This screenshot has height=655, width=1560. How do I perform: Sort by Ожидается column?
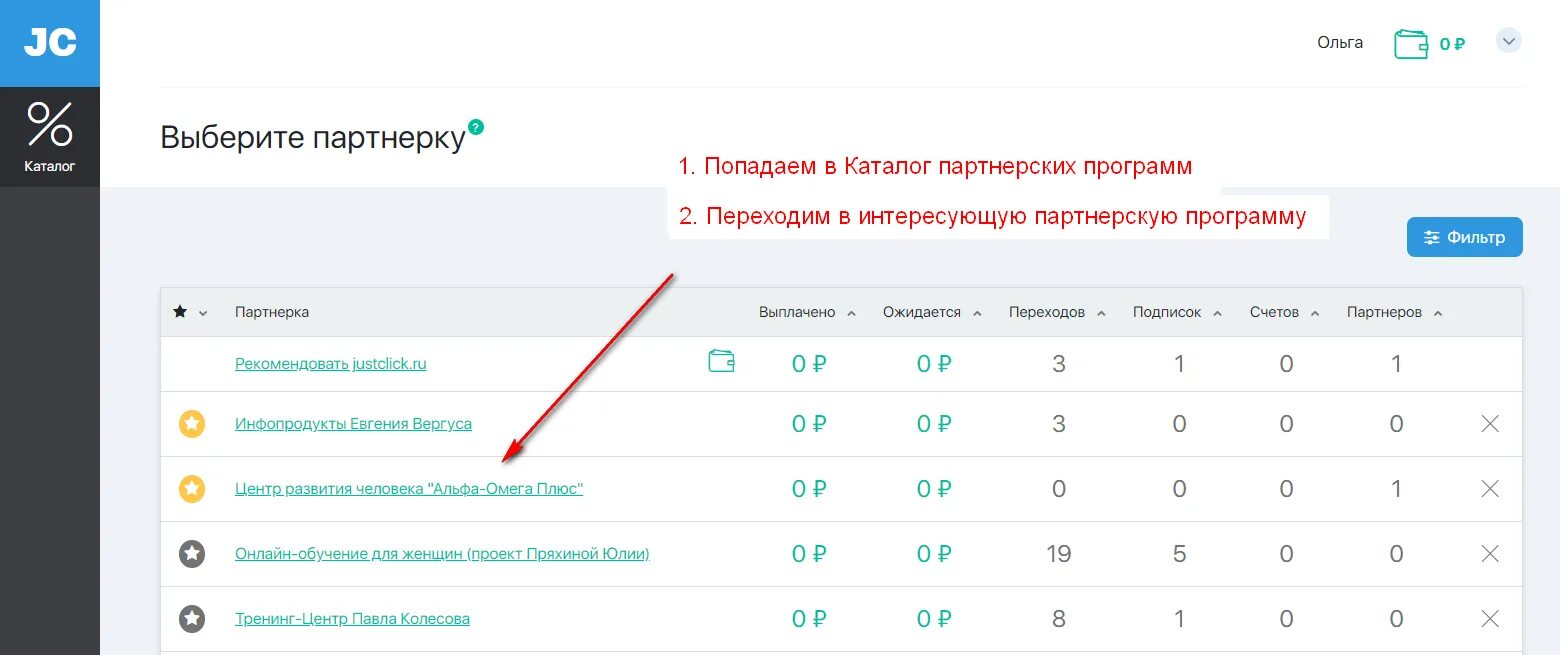933,312
